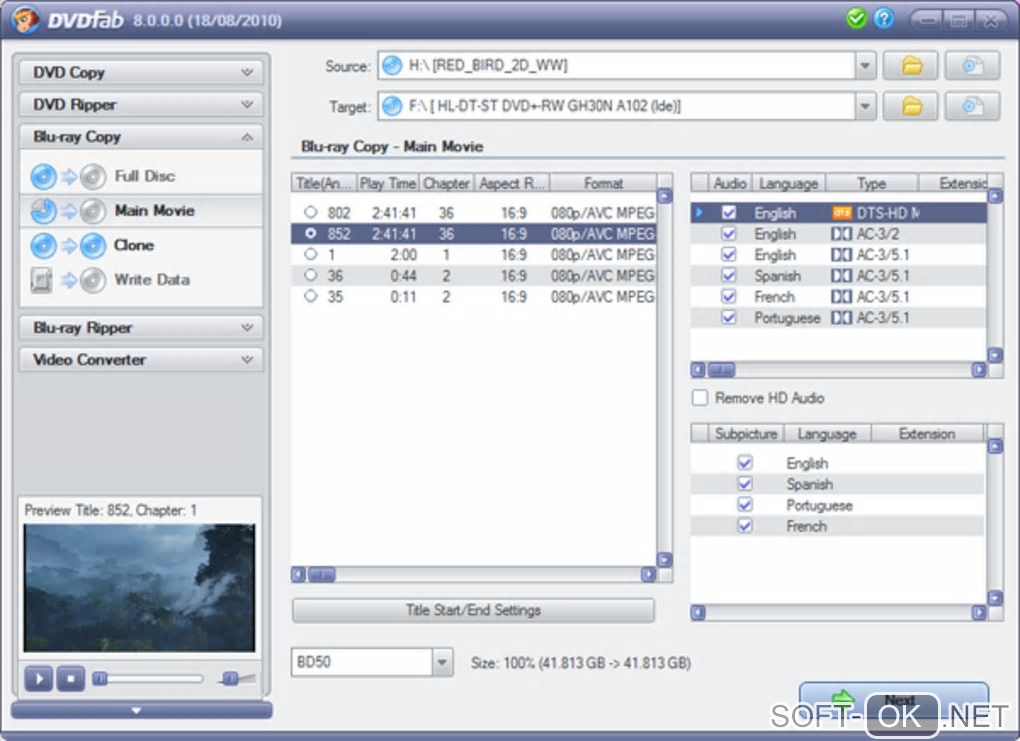This screenshot has width=1020, height=741.
Task: Select title 802 radio button
Action: 311,212
